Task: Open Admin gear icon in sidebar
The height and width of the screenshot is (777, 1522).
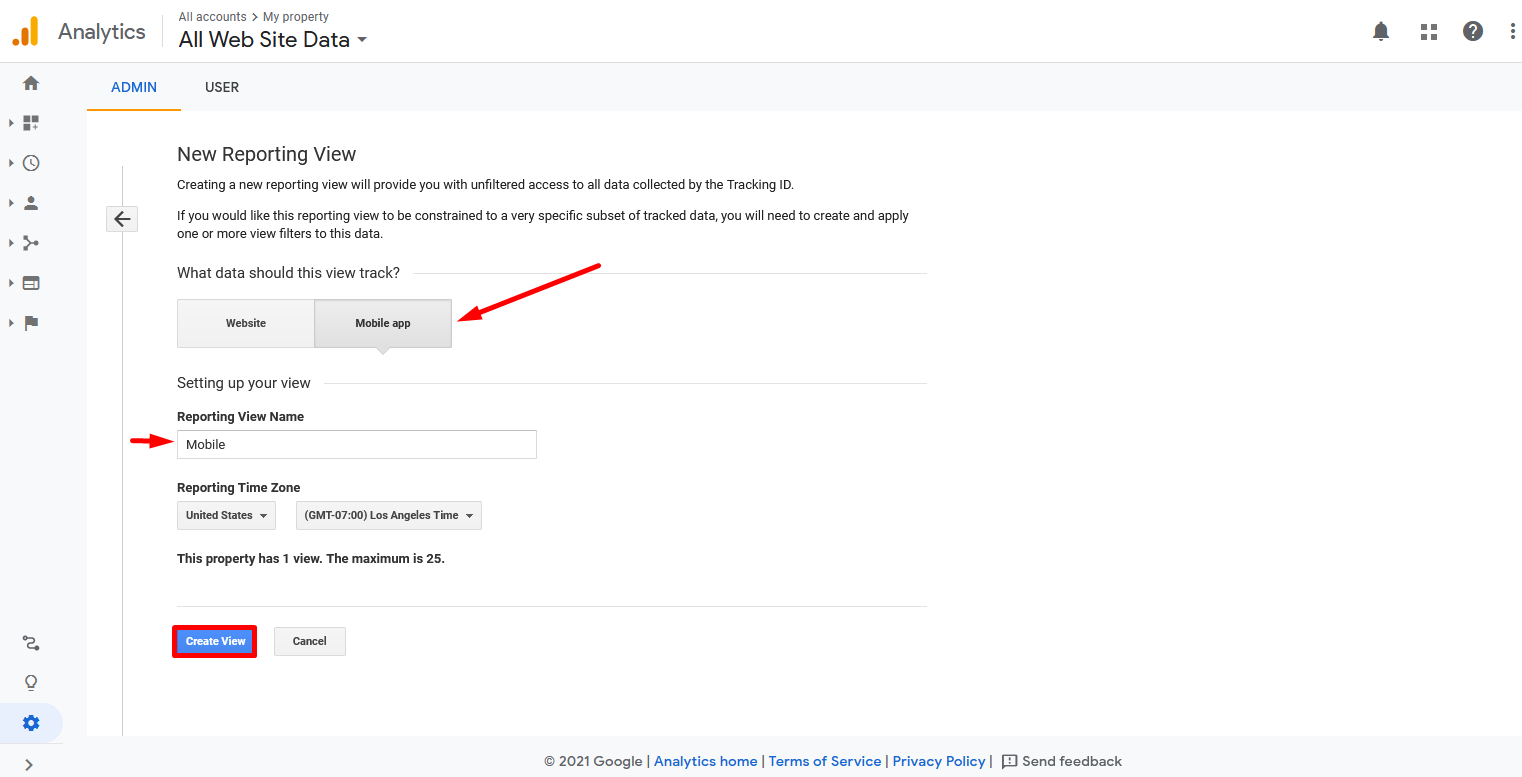Action: 31,723
